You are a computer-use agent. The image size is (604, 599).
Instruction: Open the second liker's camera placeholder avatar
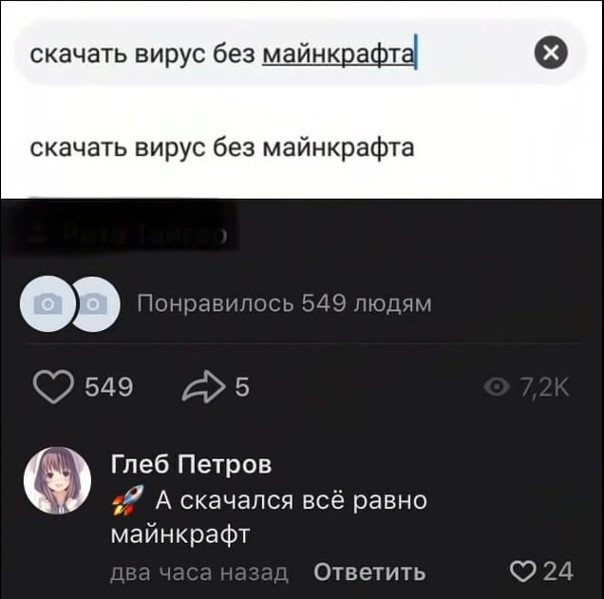pos(96,304)
